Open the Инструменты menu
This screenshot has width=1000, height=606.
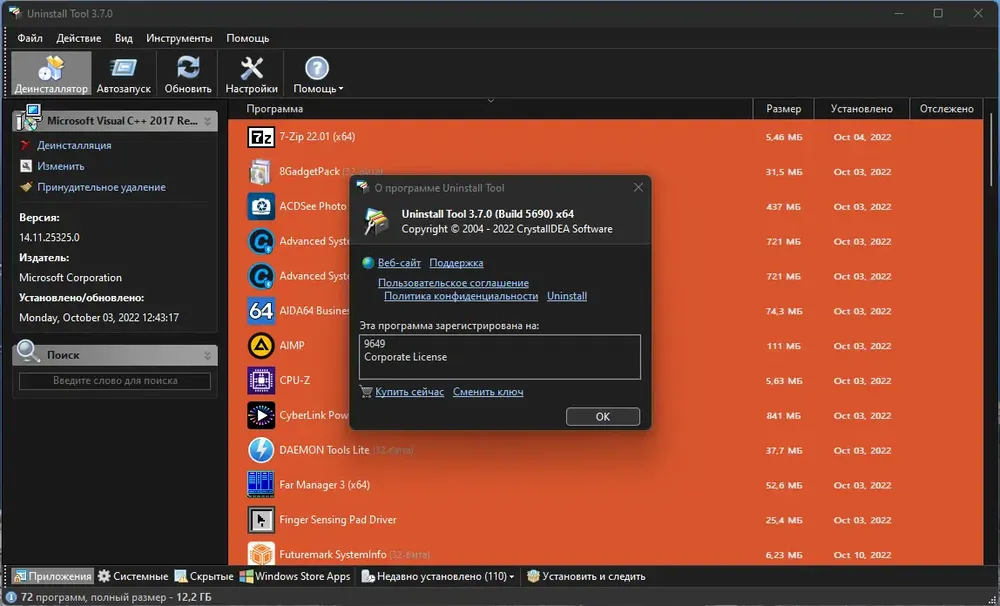(x=179, y=38)
